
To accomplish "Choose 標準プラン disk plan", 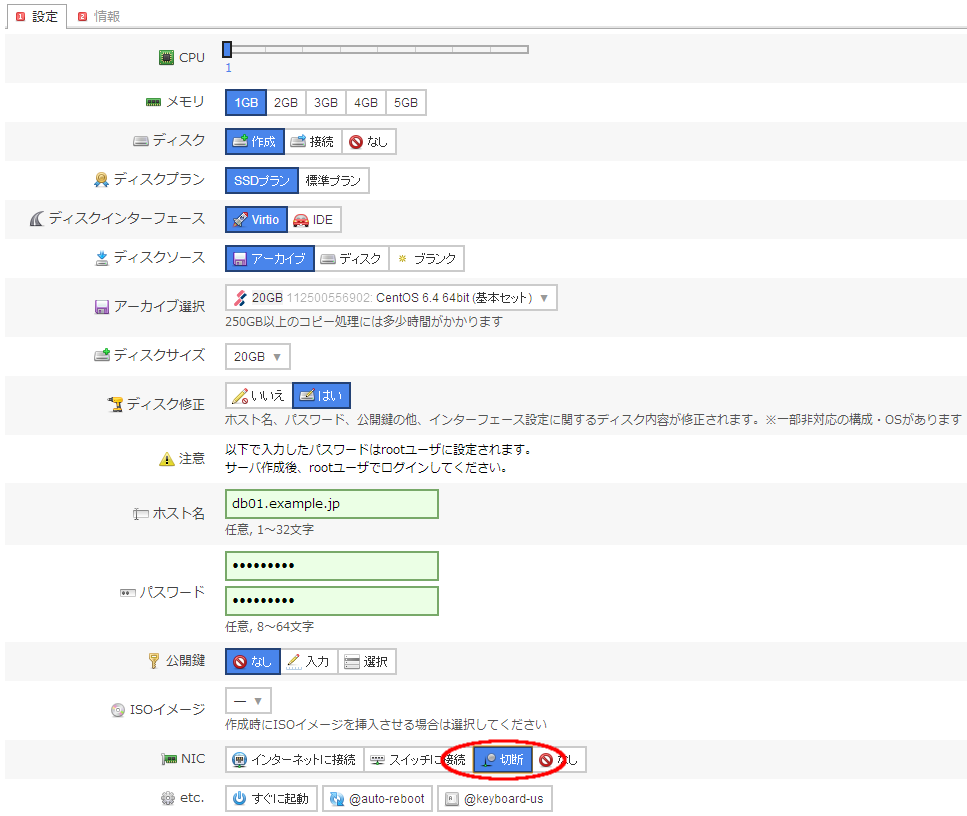I will (334, 181).
